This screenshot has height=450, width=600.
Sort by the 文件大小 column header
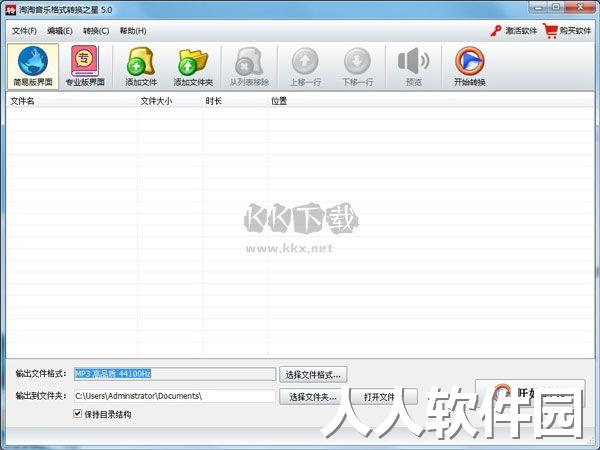(170, 101)
